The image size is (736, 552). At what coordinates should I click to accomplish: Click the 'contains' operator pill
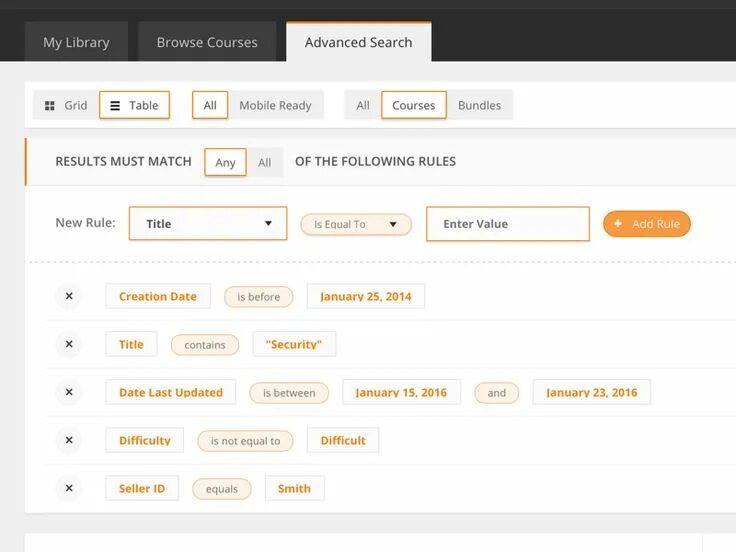coord(205,345)
